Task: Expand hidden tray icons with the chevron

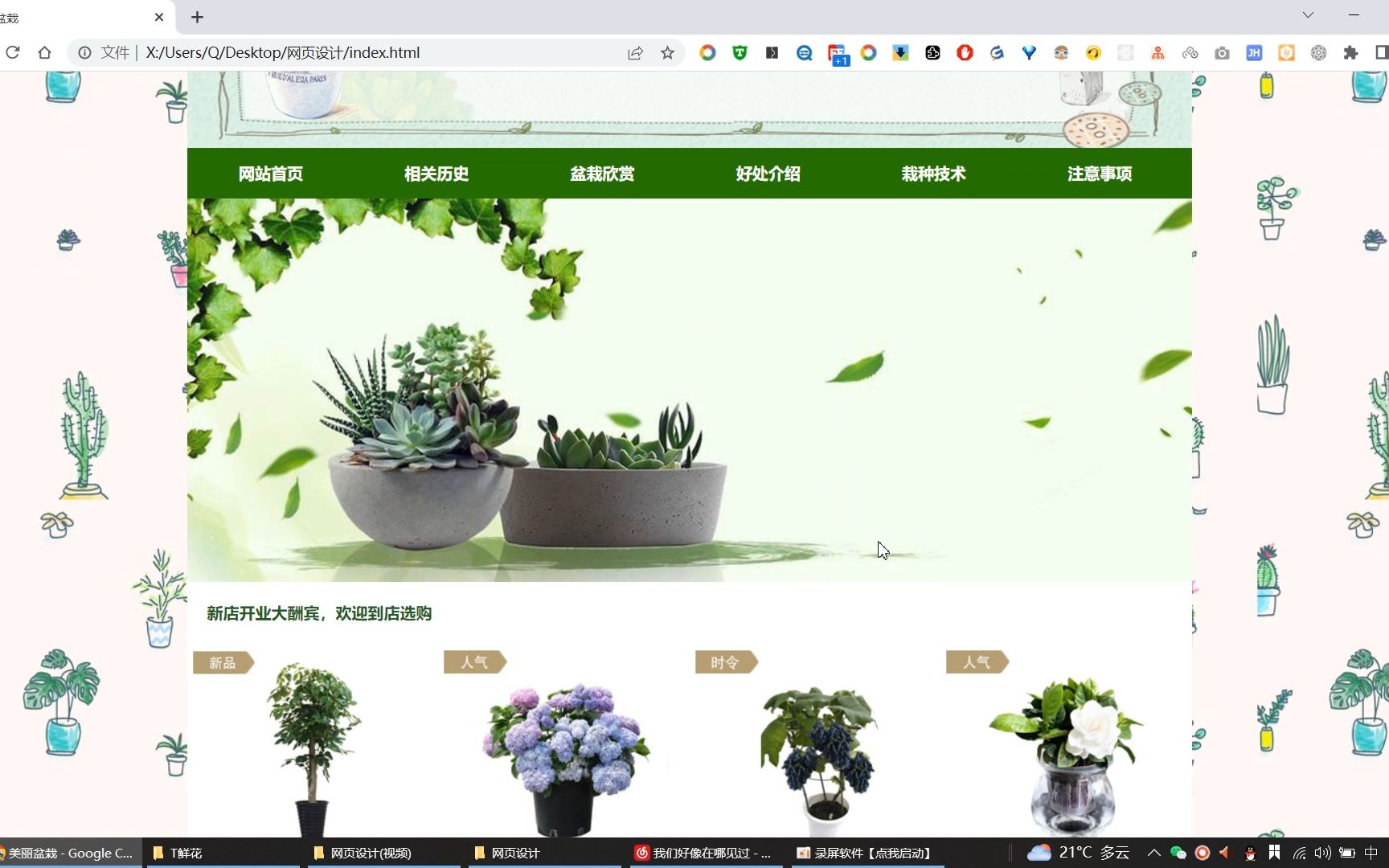Action: pyautogui.click(x=1154, y=853)
